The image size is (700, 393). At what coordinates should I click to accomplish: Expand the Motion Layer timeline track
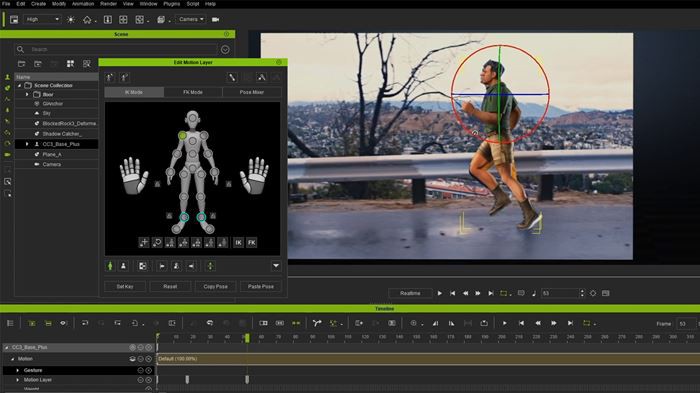17,380
